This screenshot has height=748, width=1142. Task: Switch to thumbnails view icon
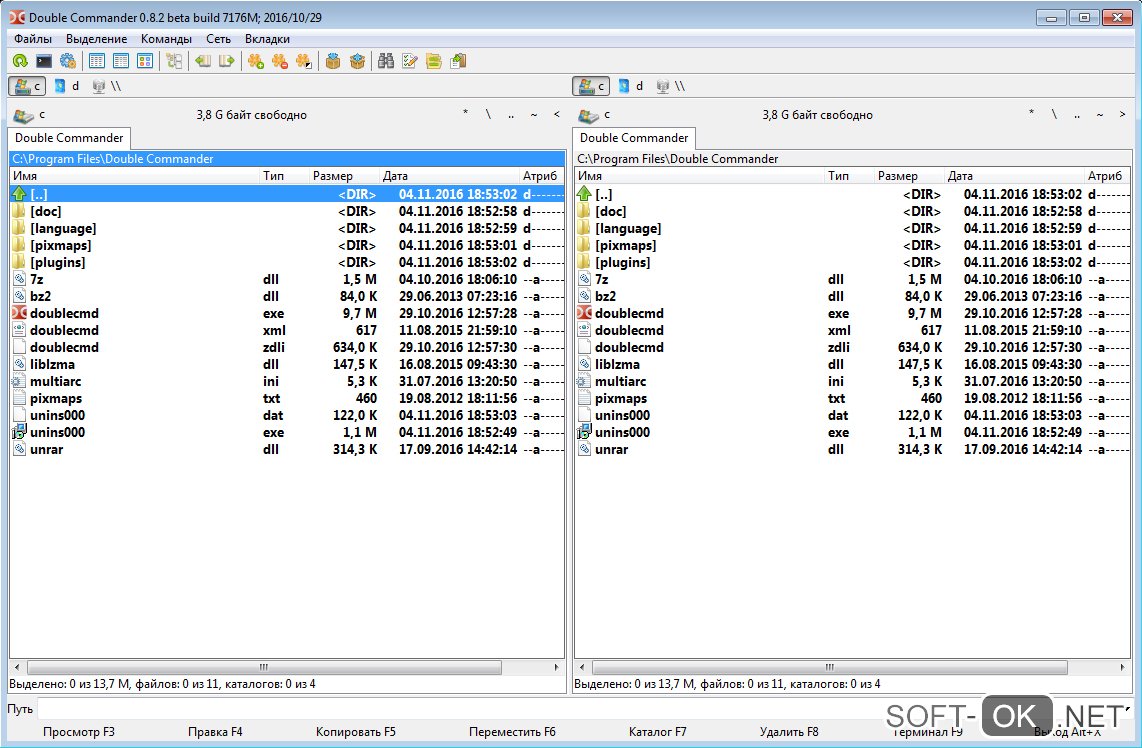click(145, 61)
